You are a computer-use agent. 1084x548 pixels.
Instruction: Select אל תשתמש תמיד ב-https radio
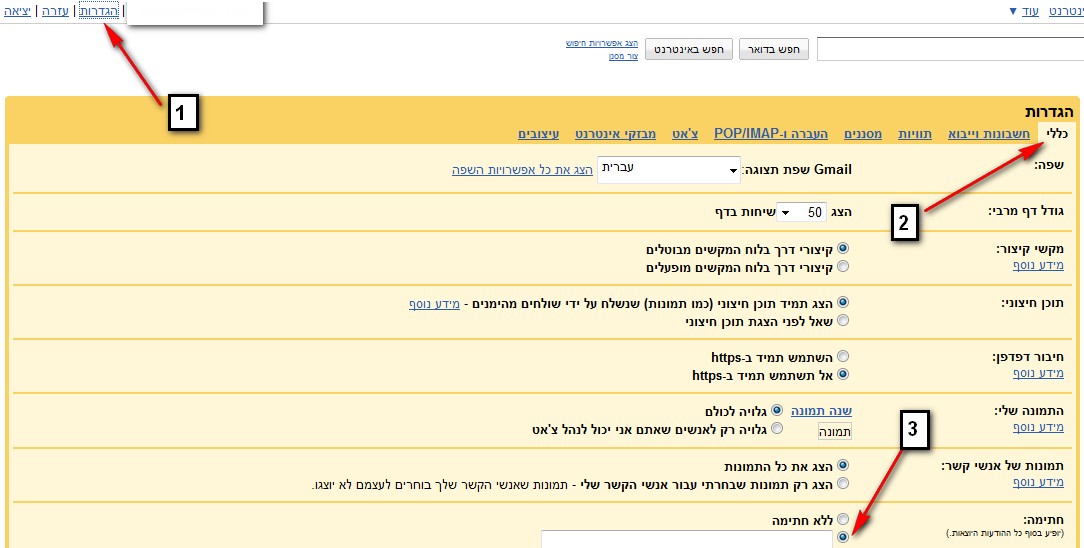843,375
